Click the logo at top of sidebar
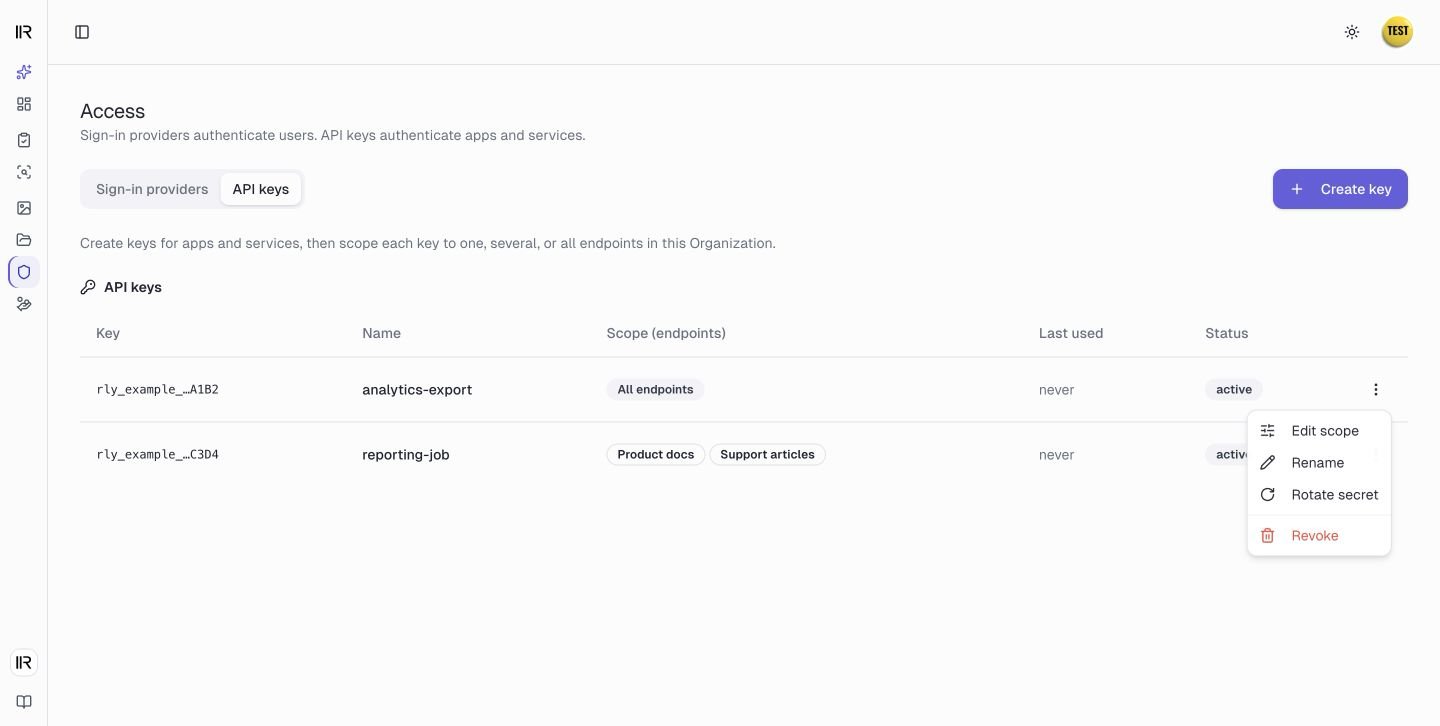This screenshot has width=1440, height=726. (24, 32)
